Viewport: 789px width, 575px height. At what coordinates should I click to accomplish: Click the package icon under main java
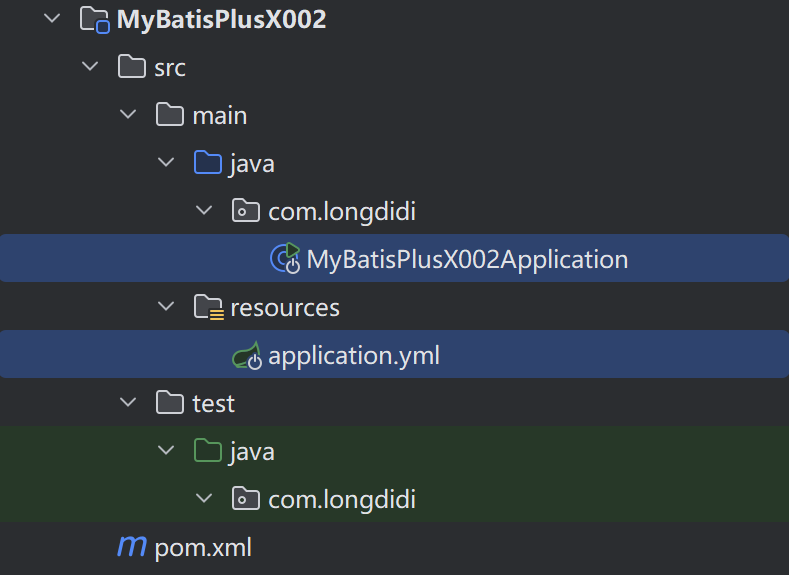[x=246, y=210]
